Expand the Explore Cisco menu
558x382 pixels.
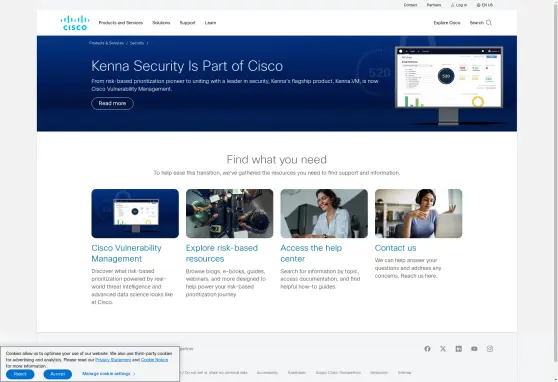tap(447, 23)
